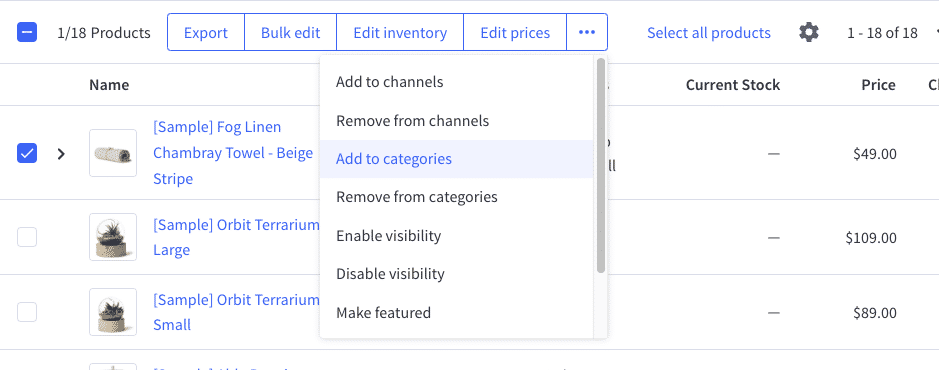Click the dropdown menu scrollbar
This screenshot has width=939, height=370.
coord(601,166)
